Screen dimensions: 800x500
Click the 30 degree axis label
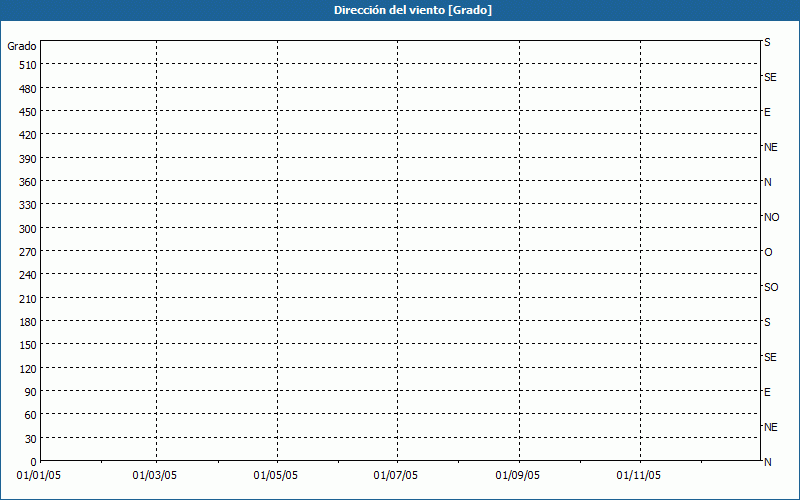(30, 439)
